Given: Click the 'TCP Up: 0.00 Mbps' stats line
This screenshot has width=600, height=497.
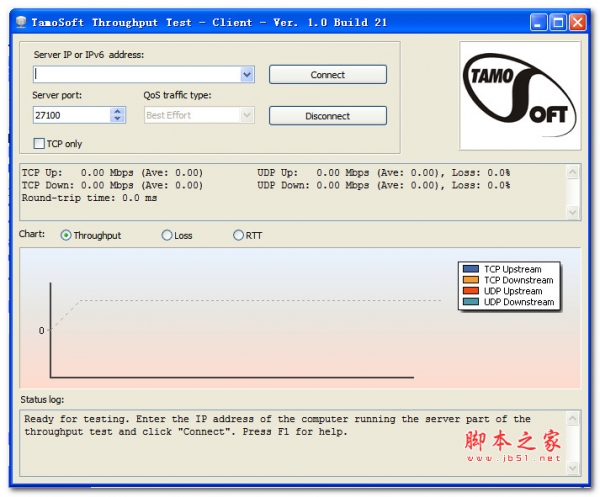Looking at the screenshot, I should pyautogui.click(x=112, y=173).
